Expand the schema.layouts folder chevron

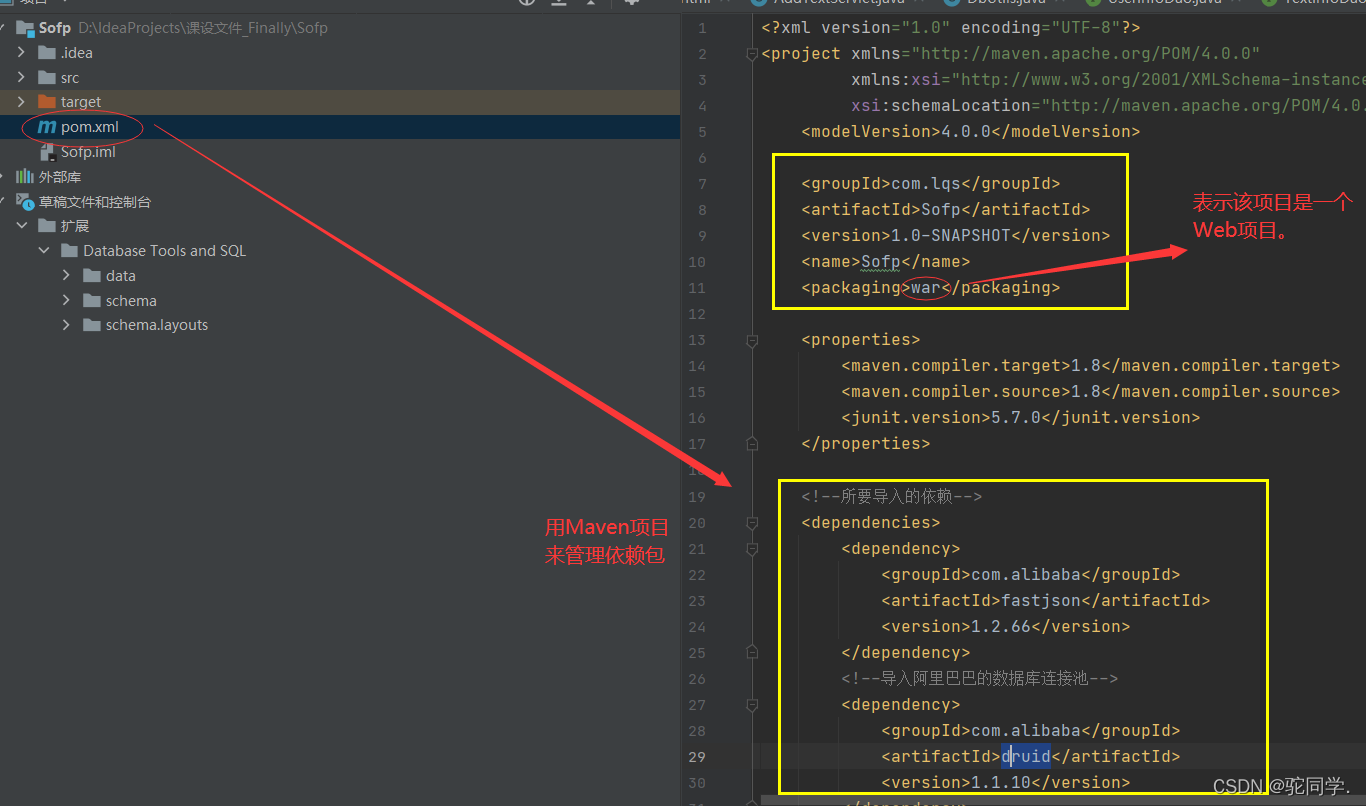(x=66, y=325)
